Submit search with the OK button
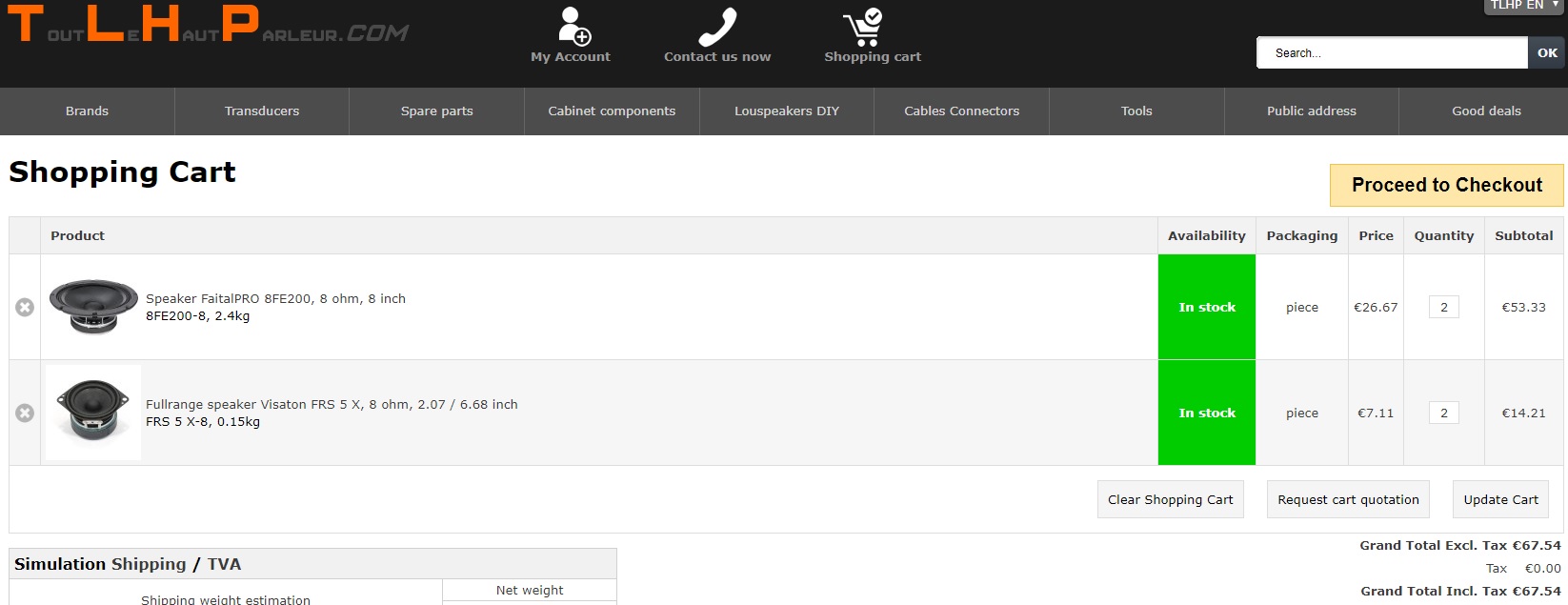 1547,53
